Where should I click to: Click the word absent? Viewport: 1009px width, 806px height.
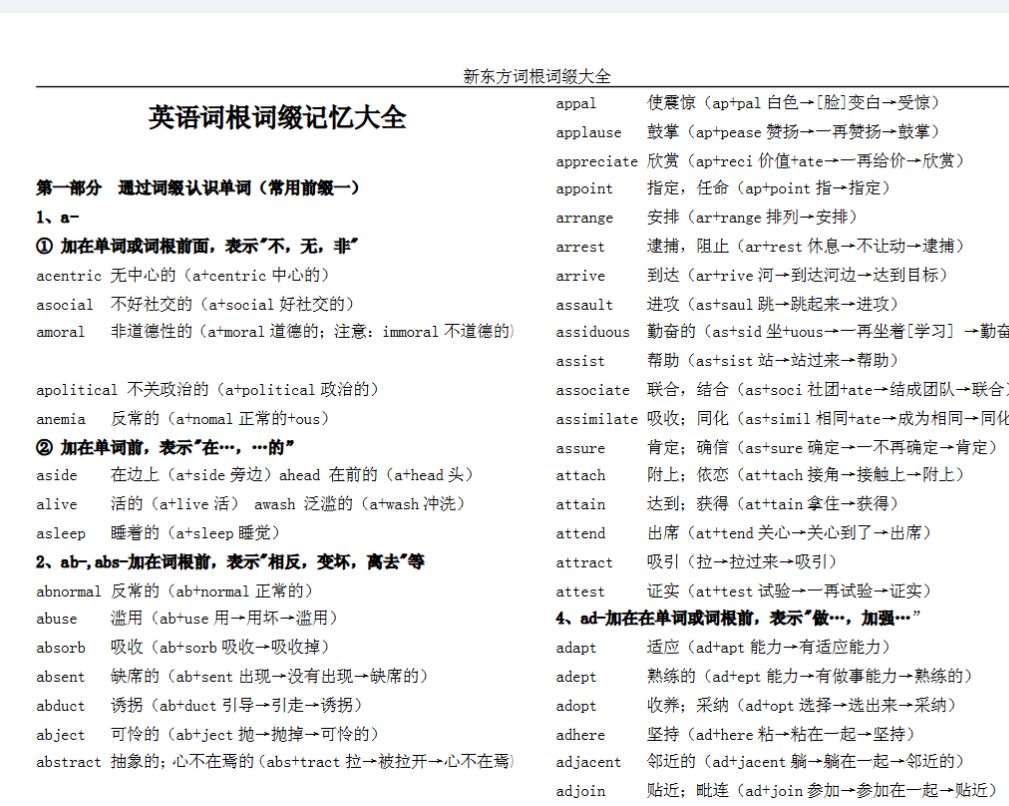(x=60, y=677)
